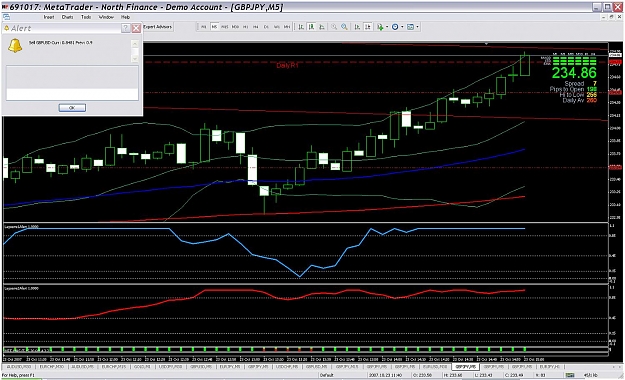Close the Alert dialog
Image resolution: width=625 pixels, height=380 pixels.
point(136,28)
